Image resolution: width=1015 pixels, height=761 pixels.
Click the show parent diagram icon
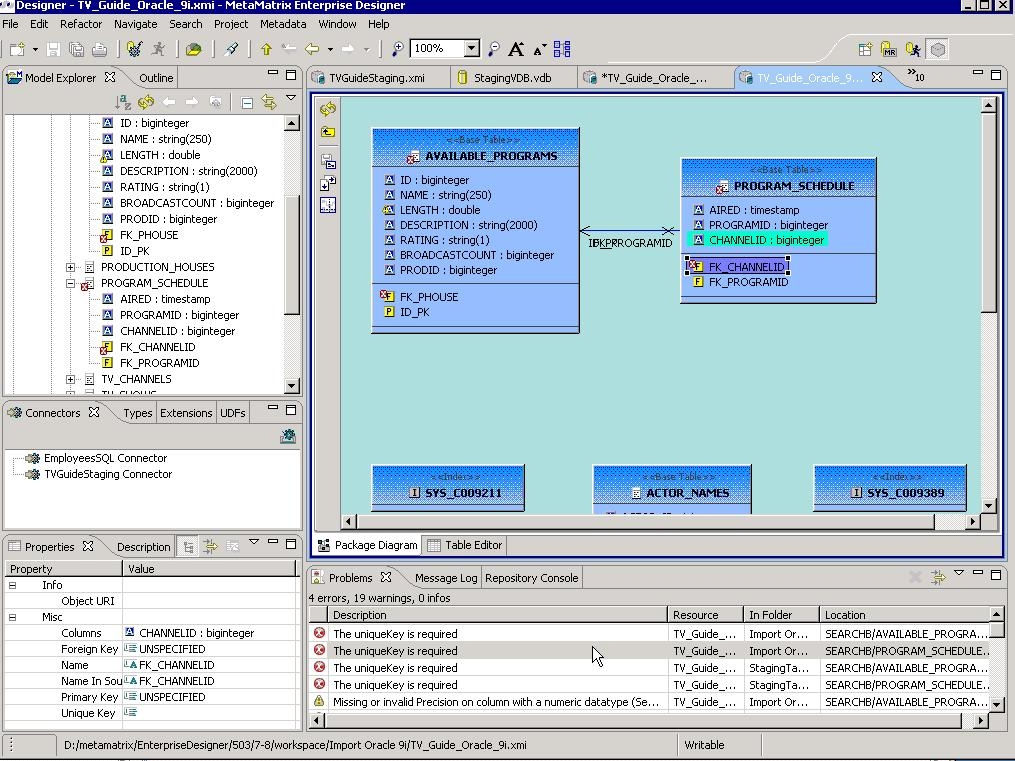(328, 132)
